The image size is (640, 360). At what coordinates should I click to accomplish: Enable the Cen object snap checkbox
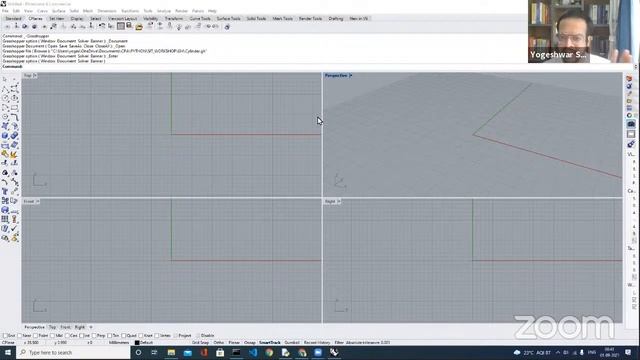coord(67,336)
